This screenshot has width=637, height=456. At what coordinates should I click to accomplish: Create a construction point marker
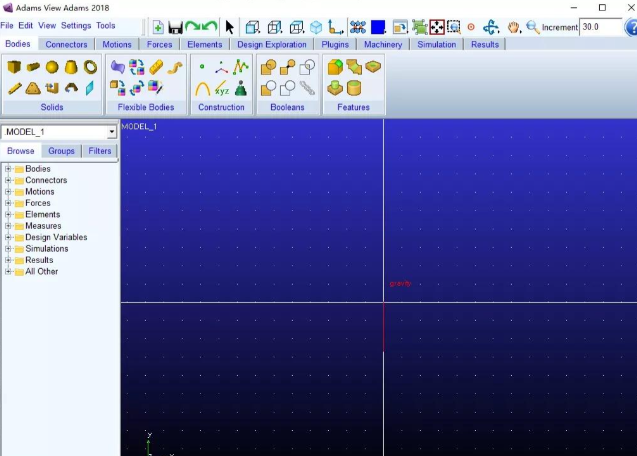tap(202, 67)
